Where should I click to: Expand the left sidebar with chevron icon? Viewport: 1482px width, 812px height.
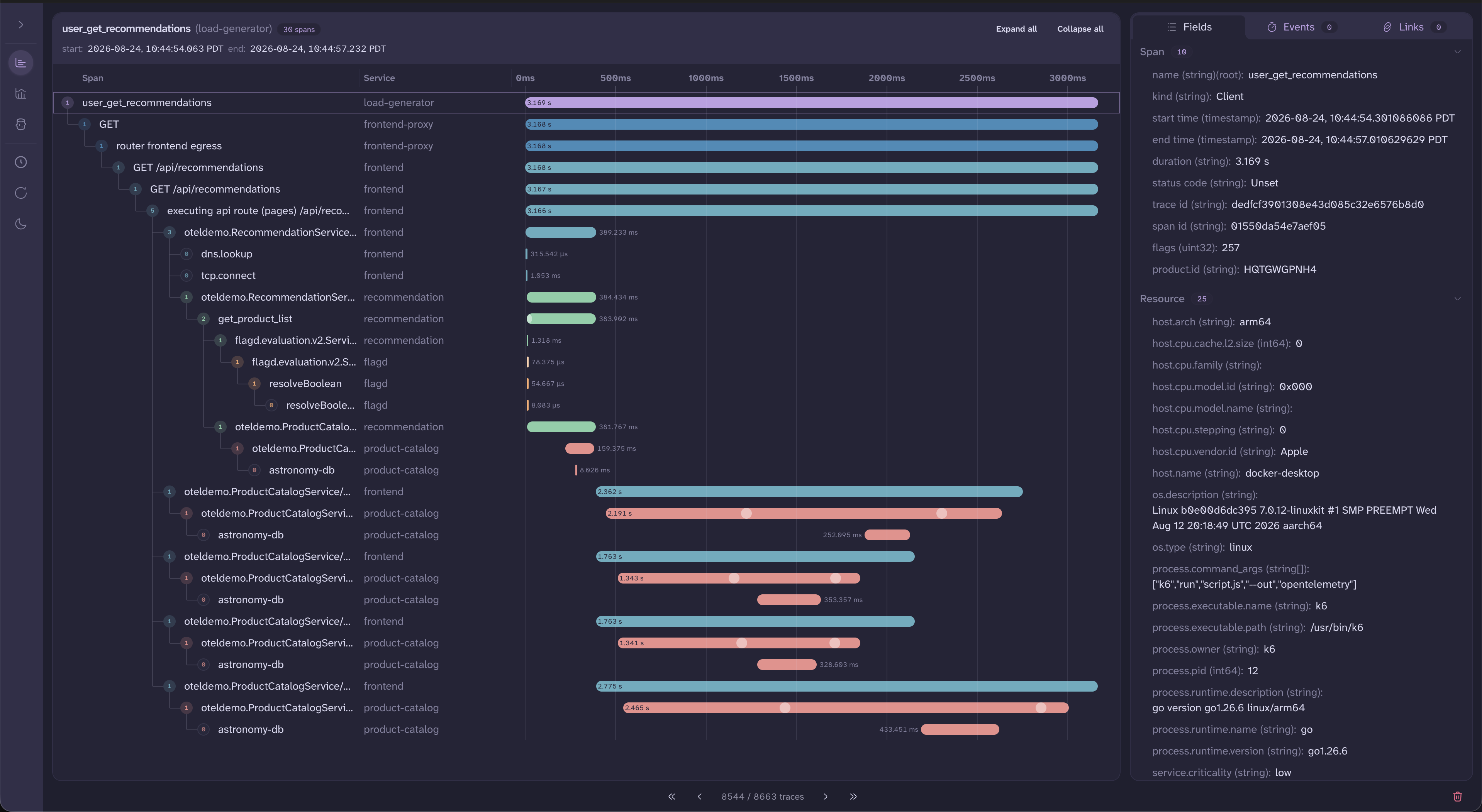pyautogui.click(x=21, y=25)
